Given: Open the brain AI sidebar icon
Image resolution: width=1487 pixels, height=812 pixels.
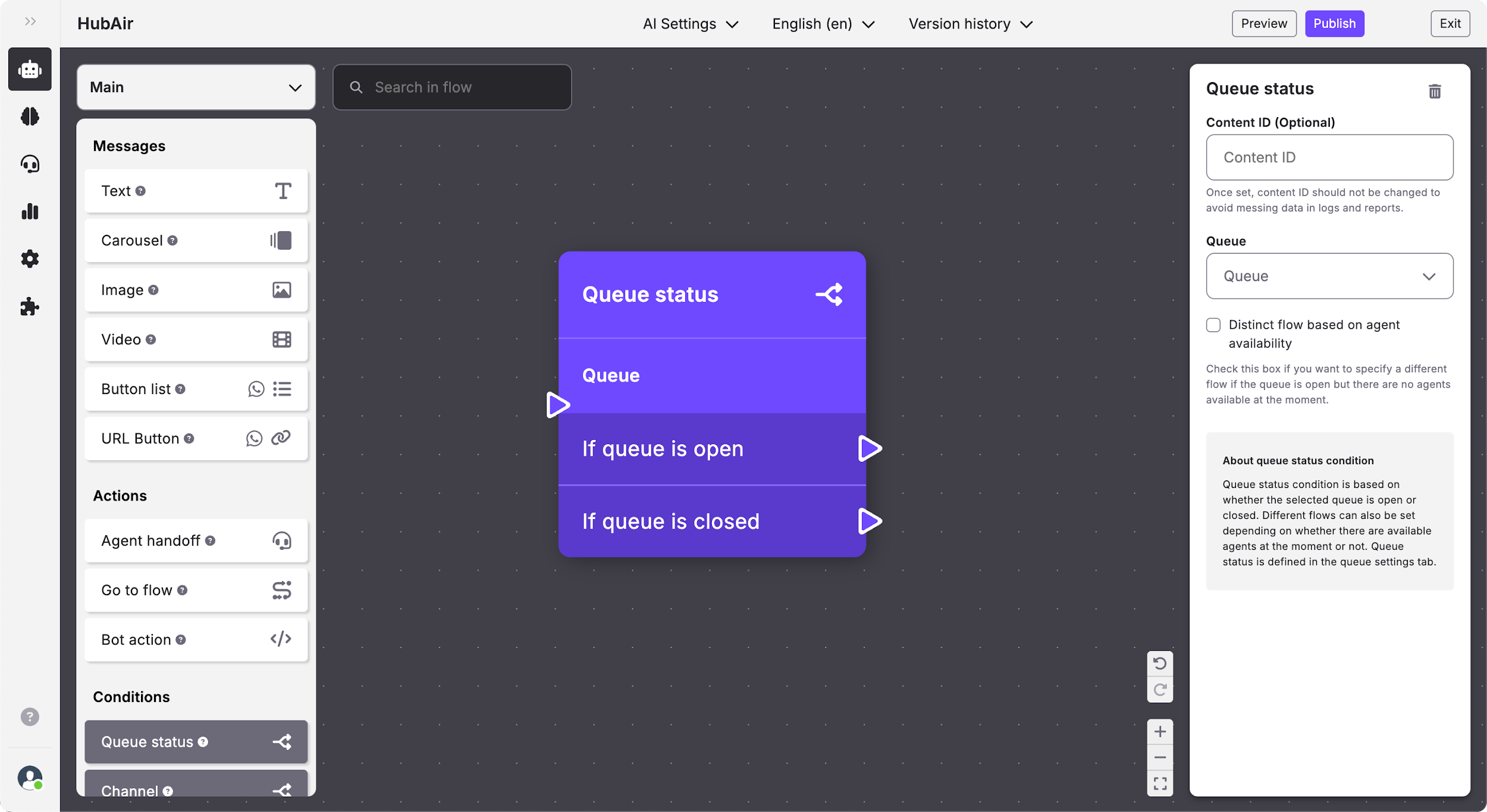Looking at the screenshot, I should [30, 117].
